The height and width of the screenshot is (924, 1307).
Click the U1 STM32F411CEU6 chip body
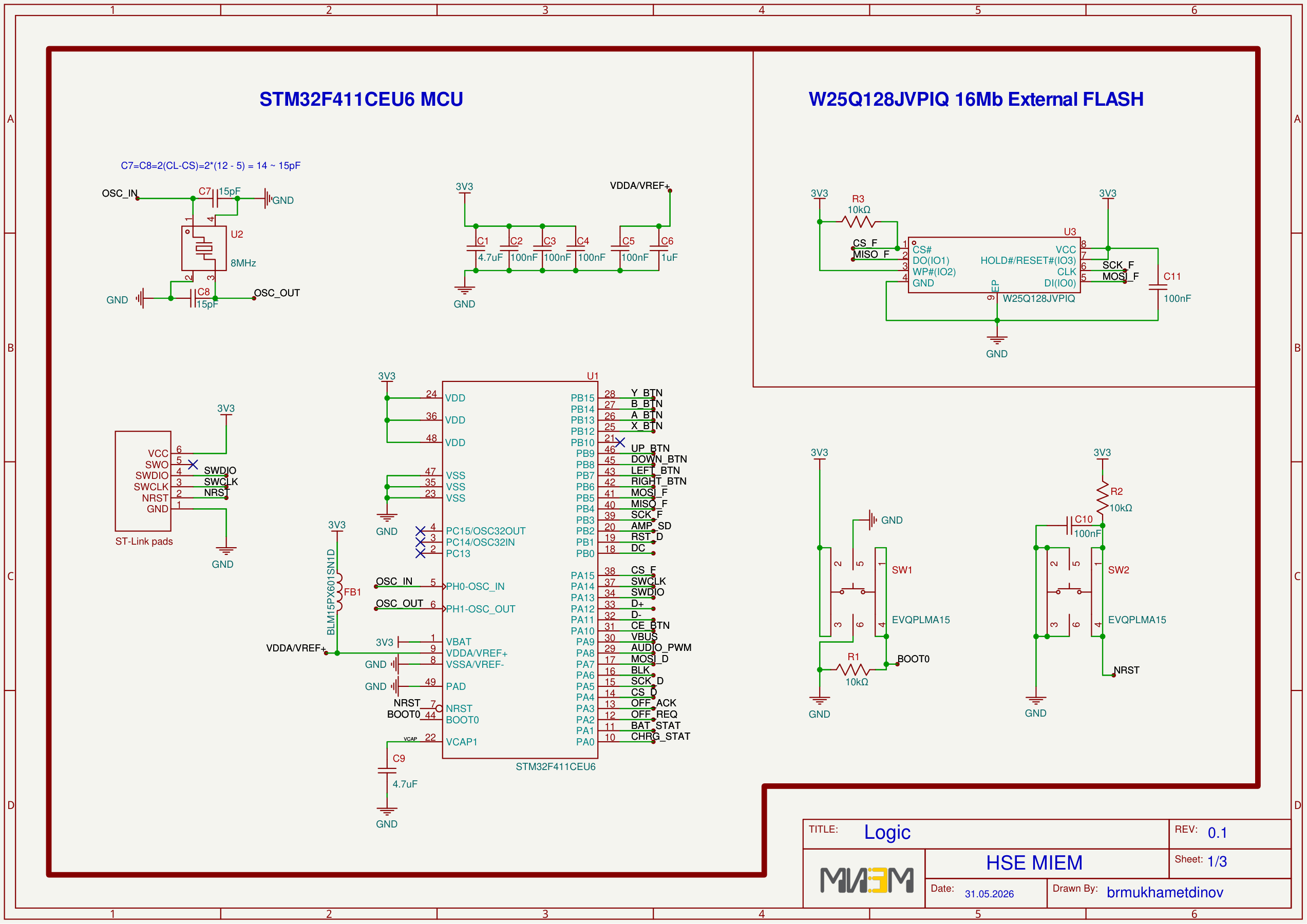click(x=520, y=569)
